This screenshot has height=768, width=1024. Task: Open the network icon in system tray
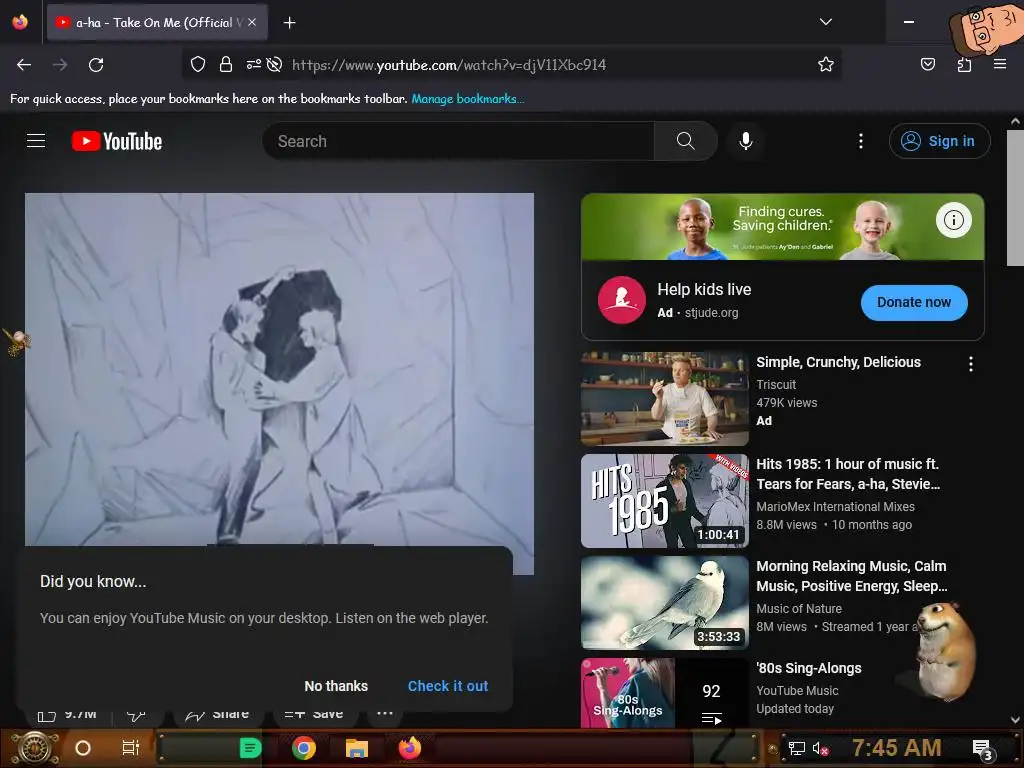point(797,748)
